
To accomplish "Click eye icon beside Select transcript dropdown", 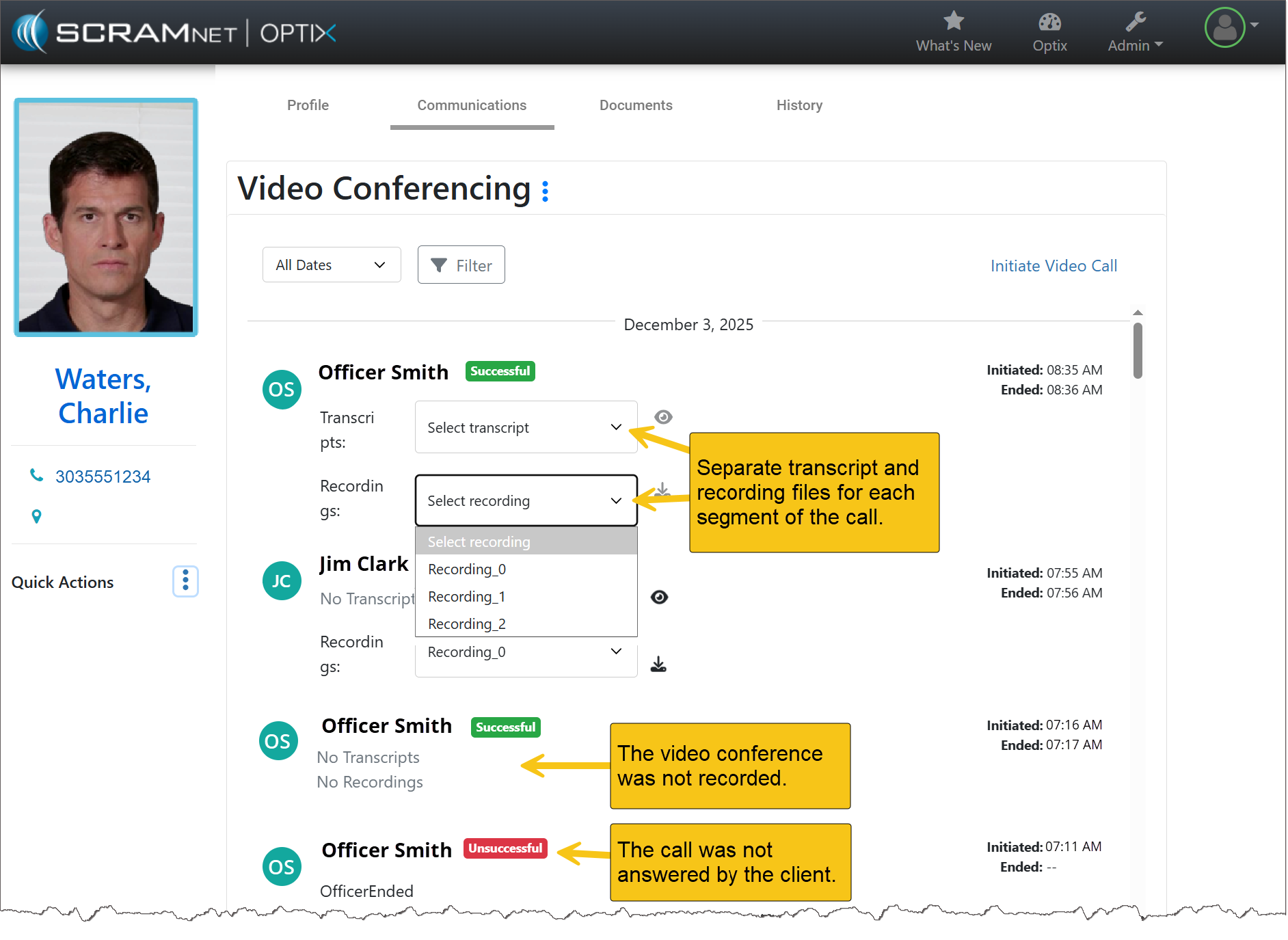I will coord(663,417).
